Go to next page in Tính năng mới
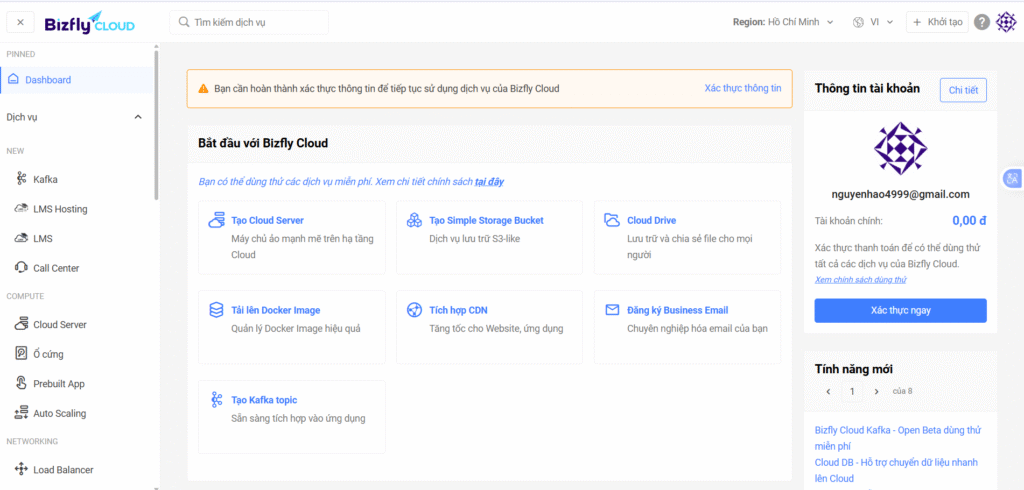Screen dimensions: 1024x490 (x=877, y=392)
